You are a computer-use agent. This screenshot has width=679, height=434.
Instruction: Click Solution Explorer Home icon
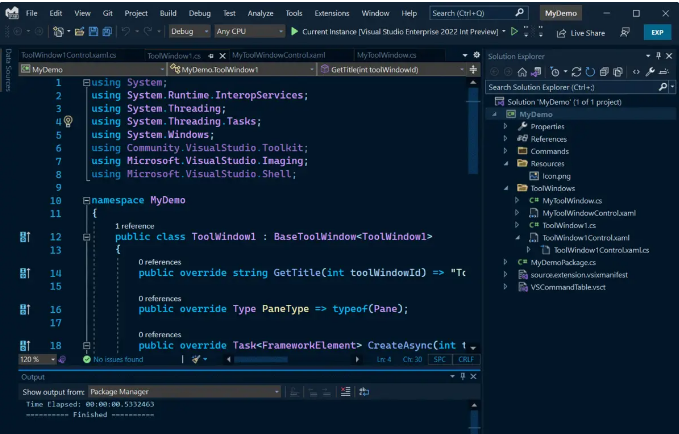[522, 72]
